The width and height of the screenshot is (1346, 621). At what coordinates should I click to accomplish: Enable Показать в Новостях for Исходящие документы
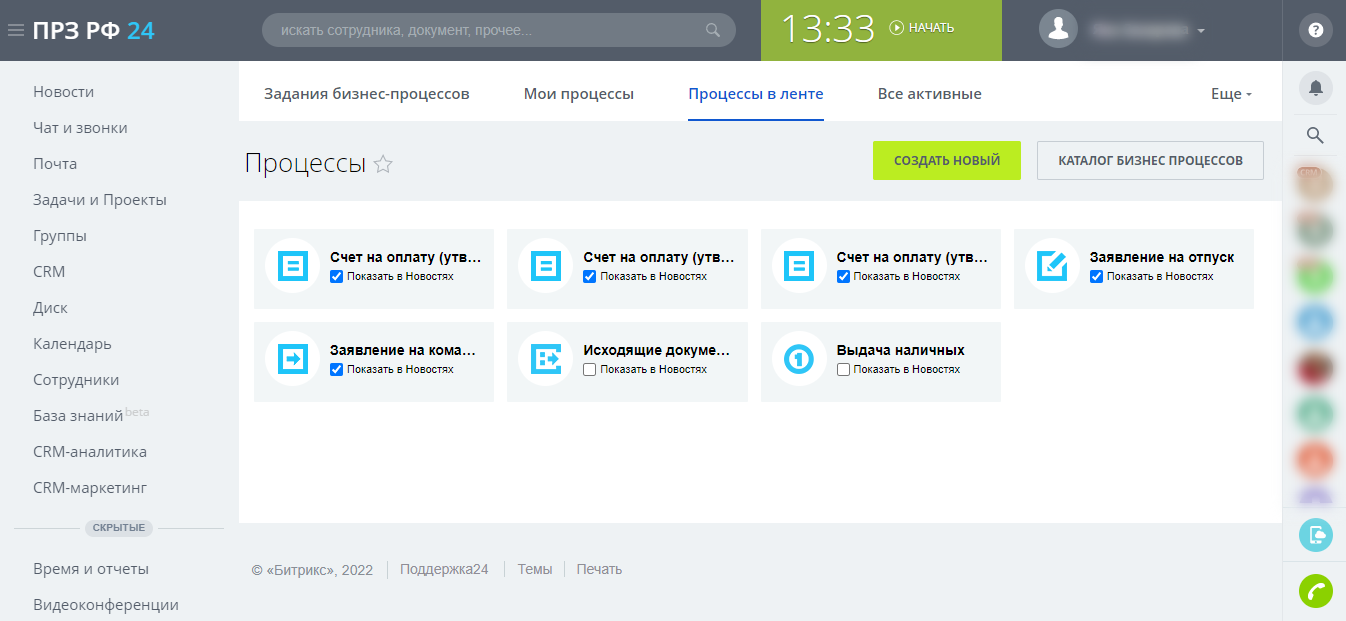[x=590, y=370]
